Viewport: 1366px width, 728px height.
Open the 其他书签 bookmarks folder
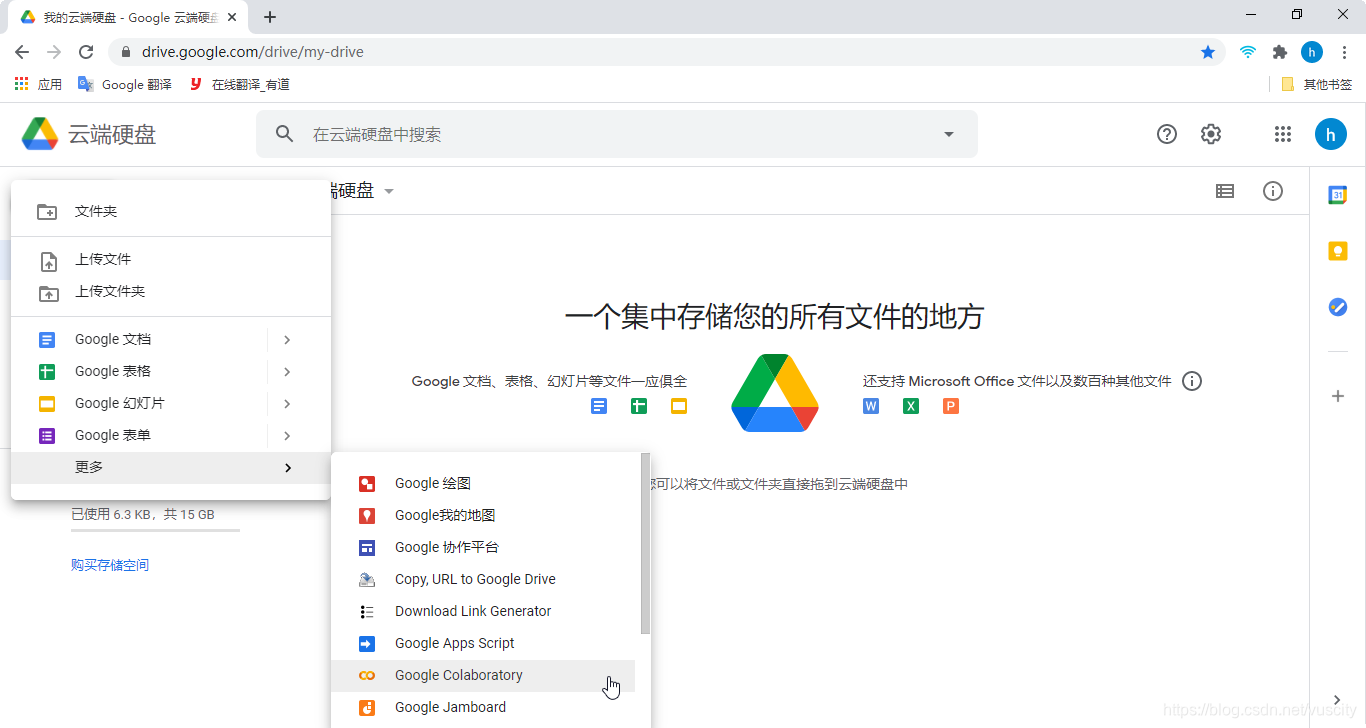pyautogui.click(x=1316, y=84)
